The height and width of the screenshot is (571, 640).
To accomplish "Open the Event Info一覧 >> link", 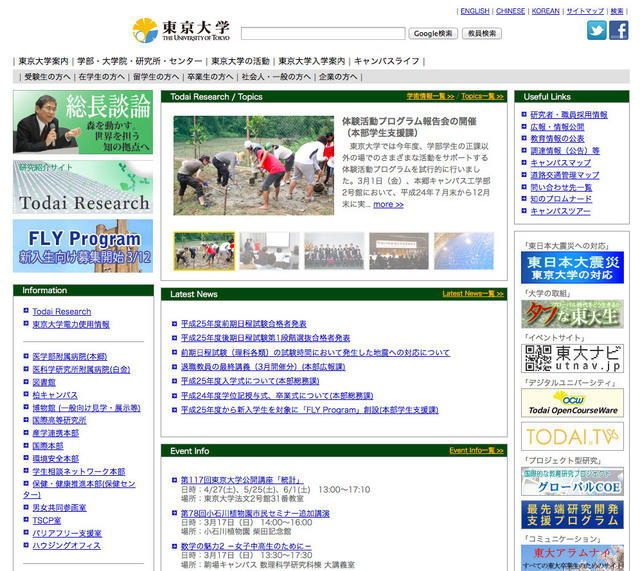I will (x=476, y=450).
